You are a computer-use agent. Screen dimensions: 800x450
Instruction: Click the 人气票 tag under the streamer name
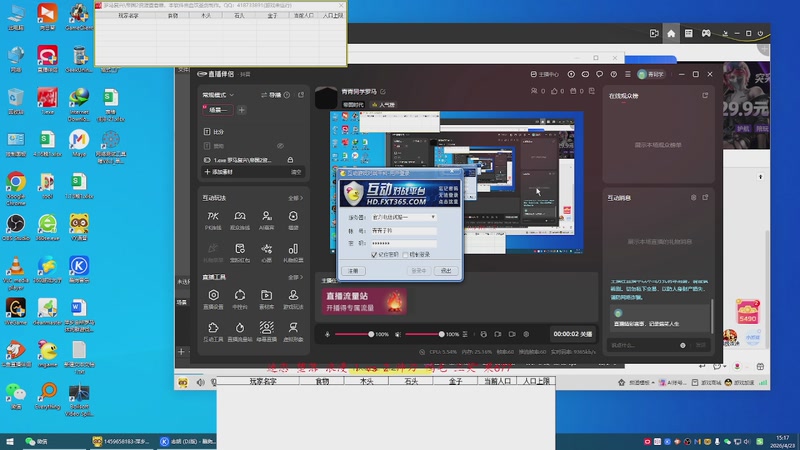(x=384, y=105)
